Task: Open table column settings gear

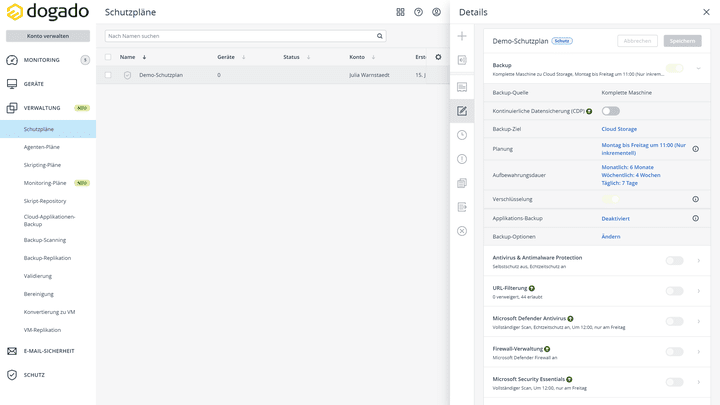Action: click(x=438, y=57)
